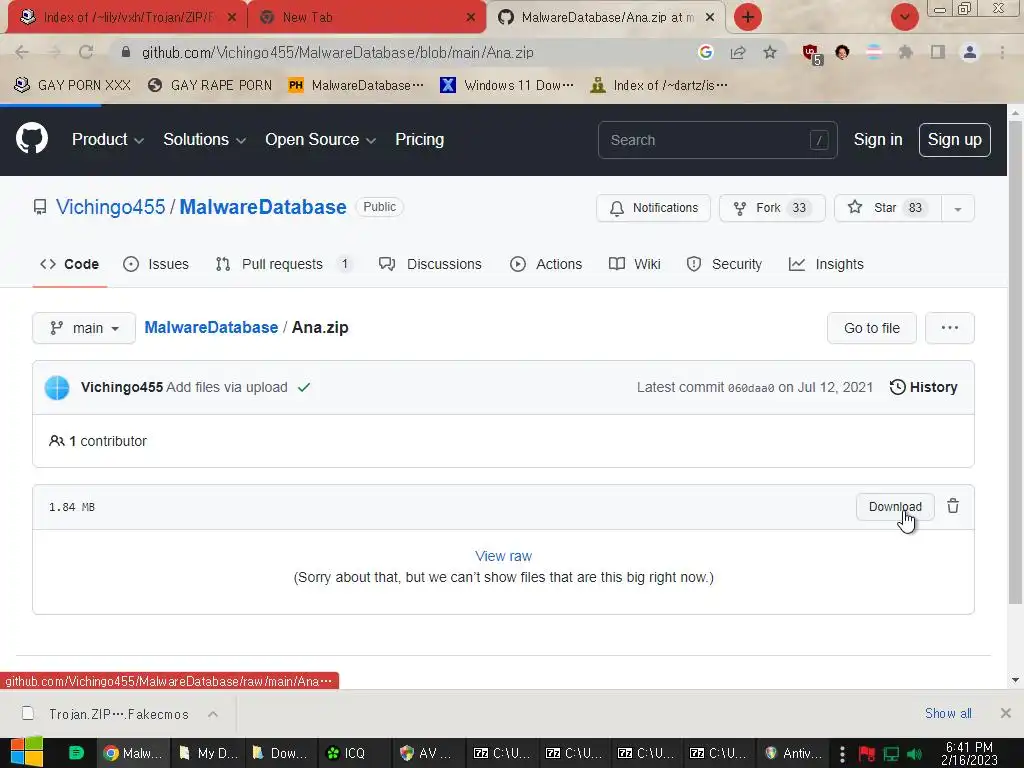1024x768 pixels.
Task: Open the Discussions tab
Action: click(430, 264)
